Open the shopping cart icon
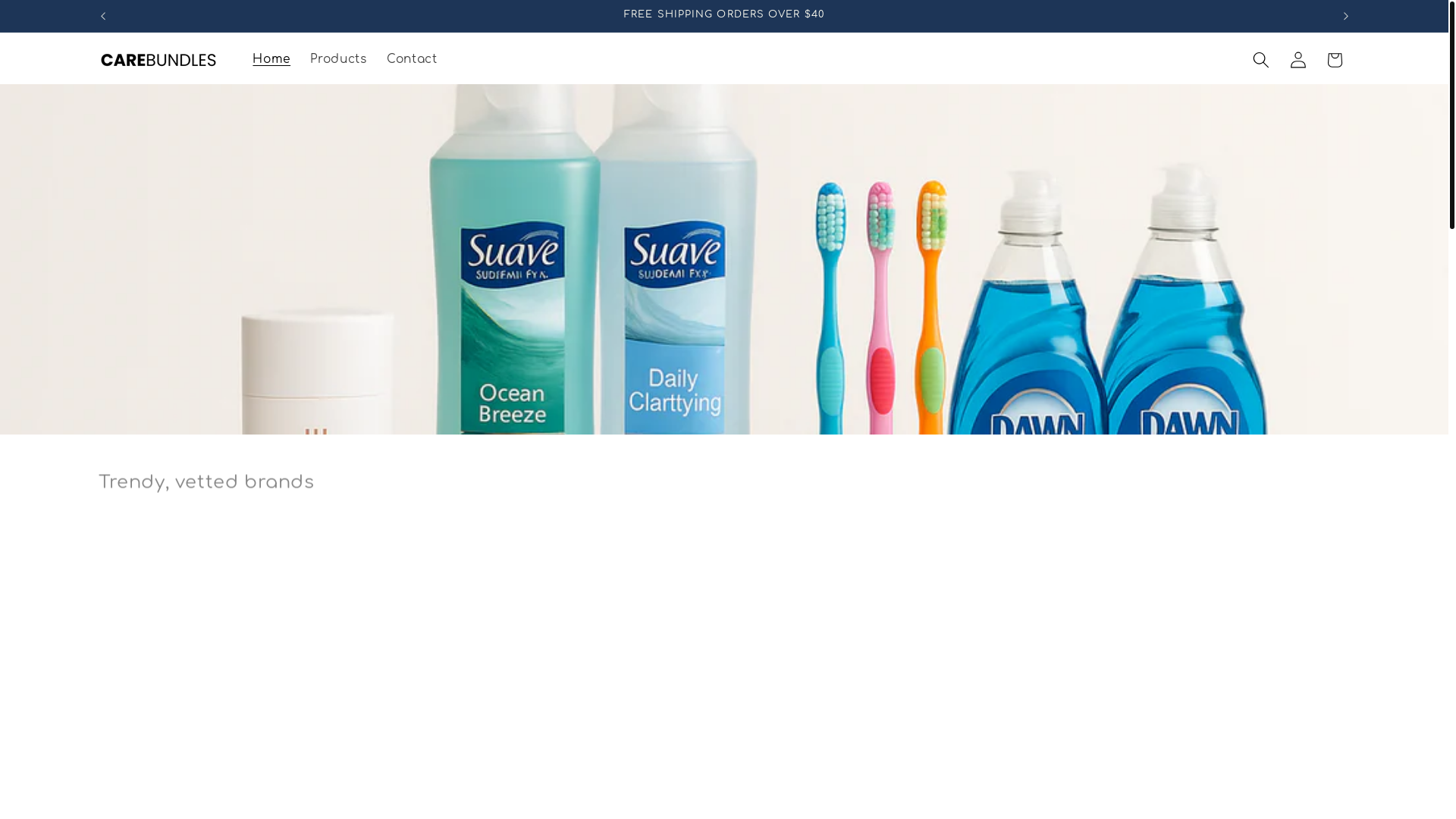 tap(1334, 60)
